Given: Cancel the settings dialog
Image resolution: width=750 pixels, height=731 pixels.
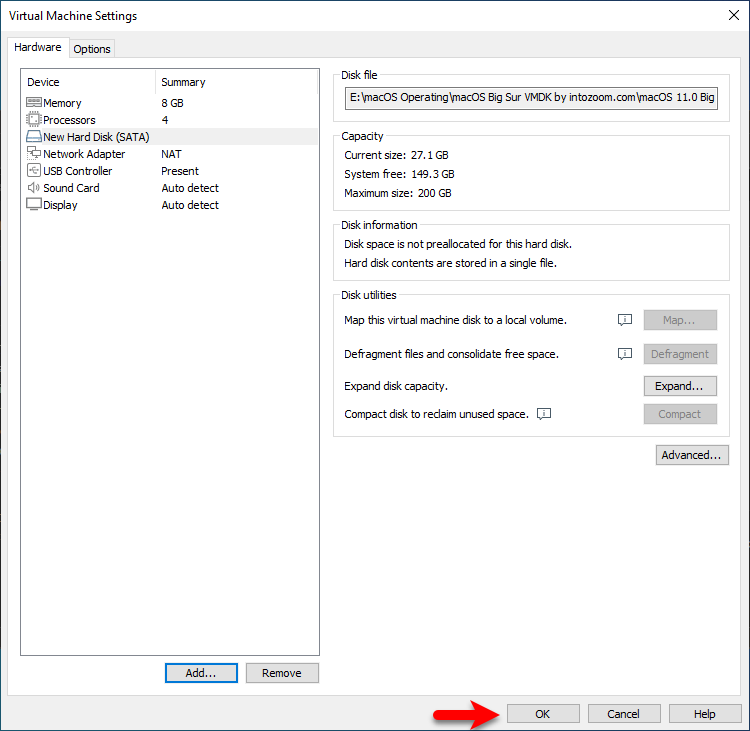Looking at the screenshot, I should pos(624,714).
